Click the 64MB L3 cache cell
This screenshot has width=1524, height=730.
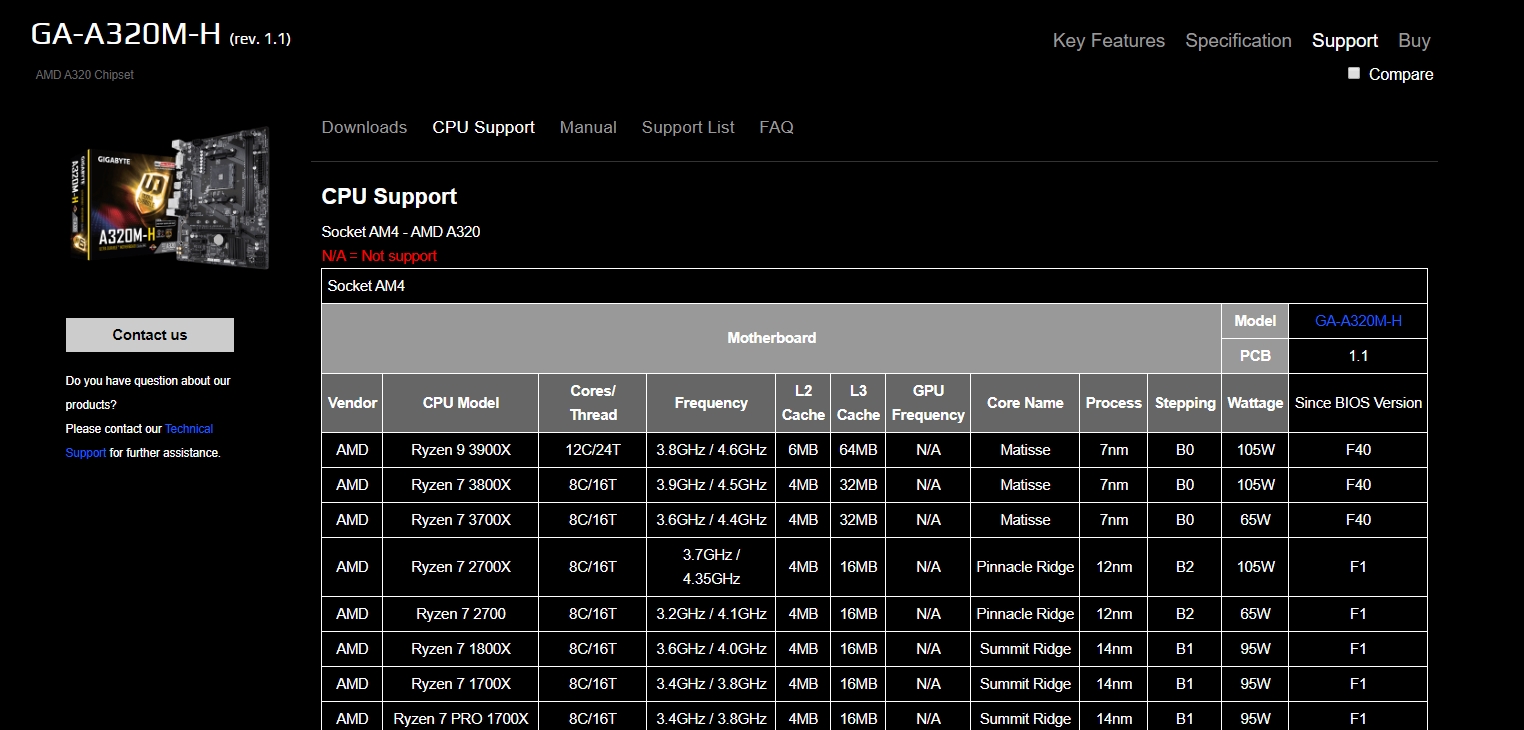(858, 450)
